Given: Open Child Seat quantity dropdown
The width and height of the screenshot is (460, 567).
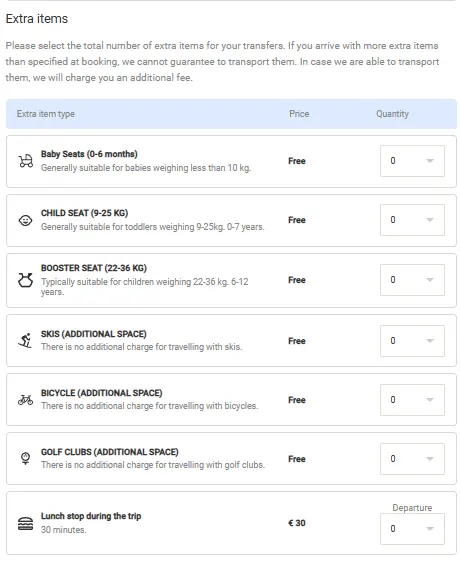Looking at the screenshot, I should click(x=412, y=220).
